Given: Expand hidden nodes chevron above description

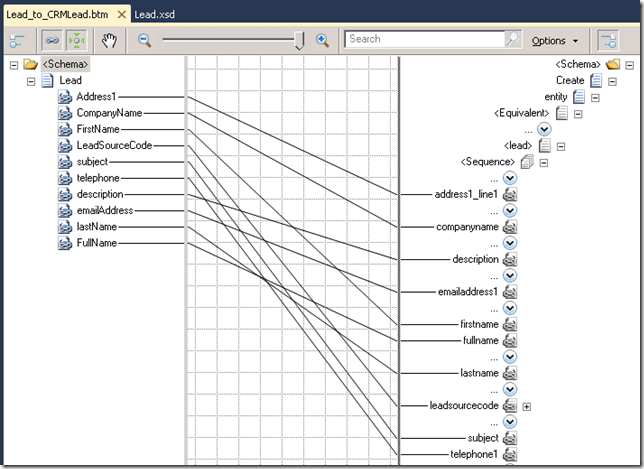Looking at the screenshot, I should click(x=510, y=243).
